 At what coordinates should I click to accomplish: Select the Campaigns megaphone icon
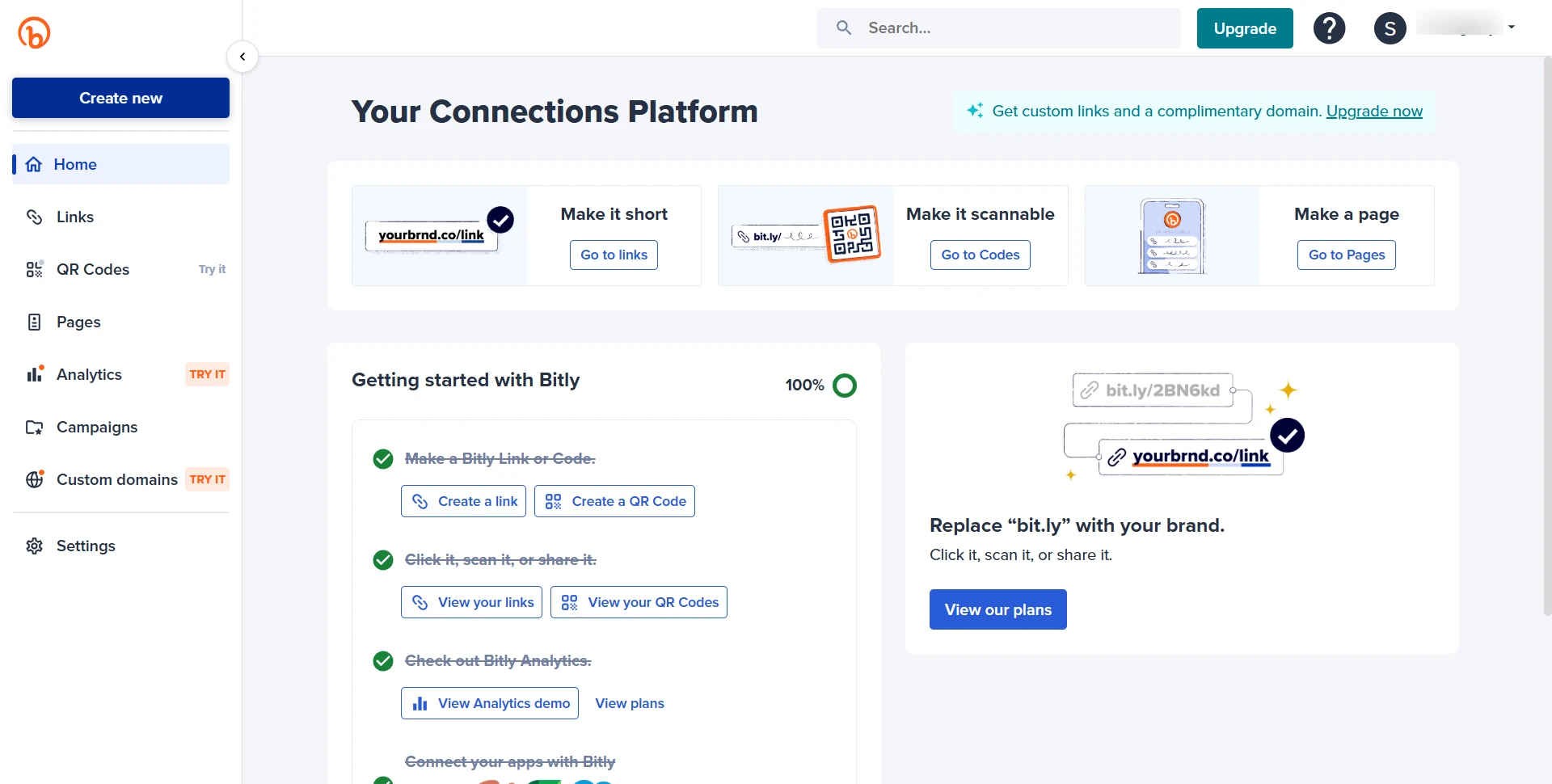(33, 427)
